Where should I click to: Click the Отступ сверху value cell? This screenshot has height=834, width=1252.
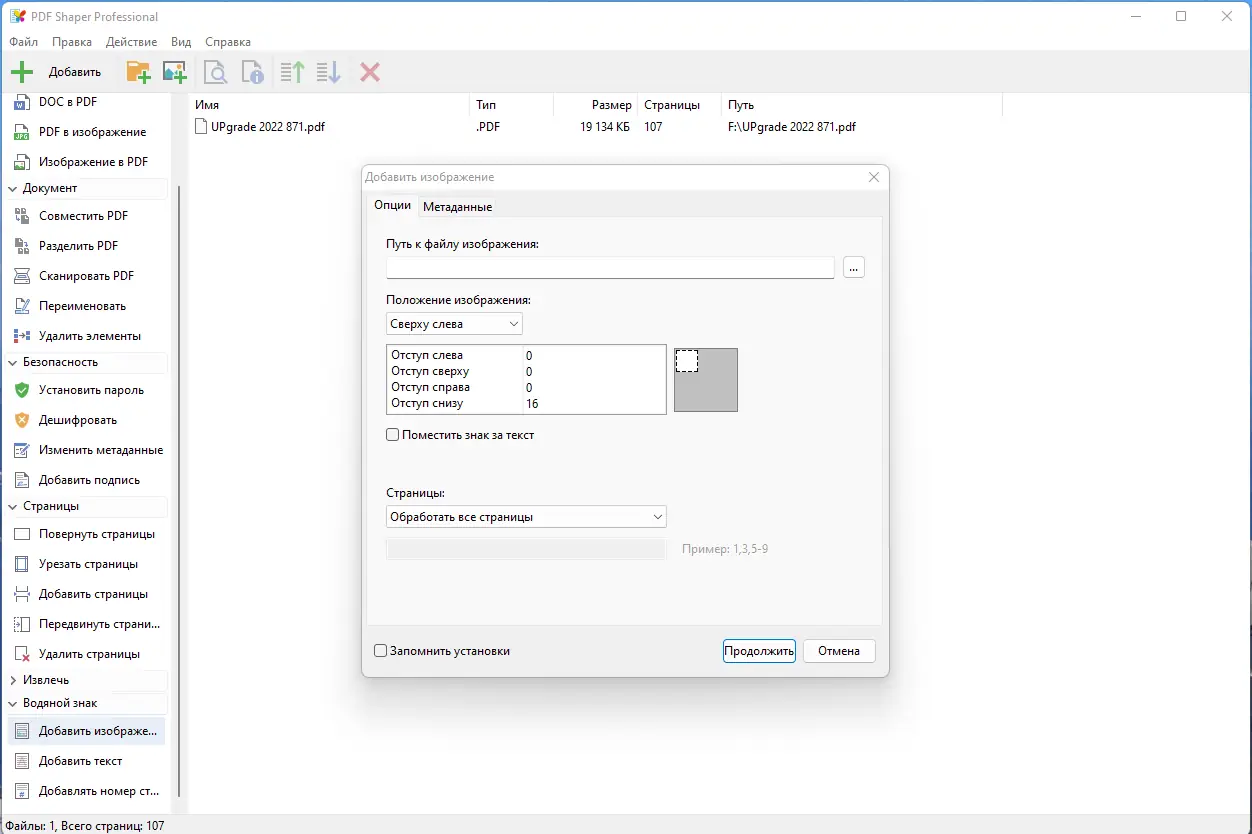pyautogui.click(x=593, y=371)
